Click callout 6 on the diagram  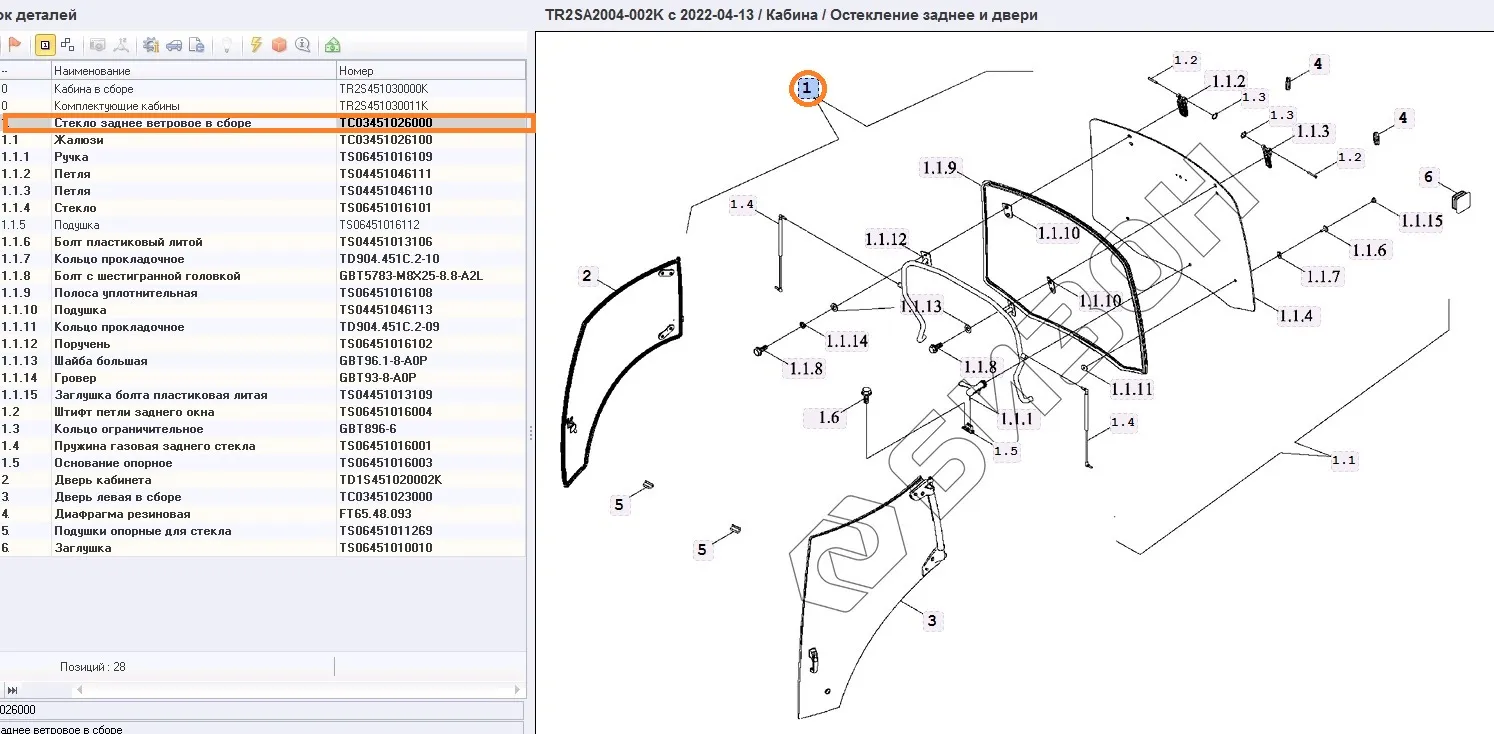coord(1428,178)
